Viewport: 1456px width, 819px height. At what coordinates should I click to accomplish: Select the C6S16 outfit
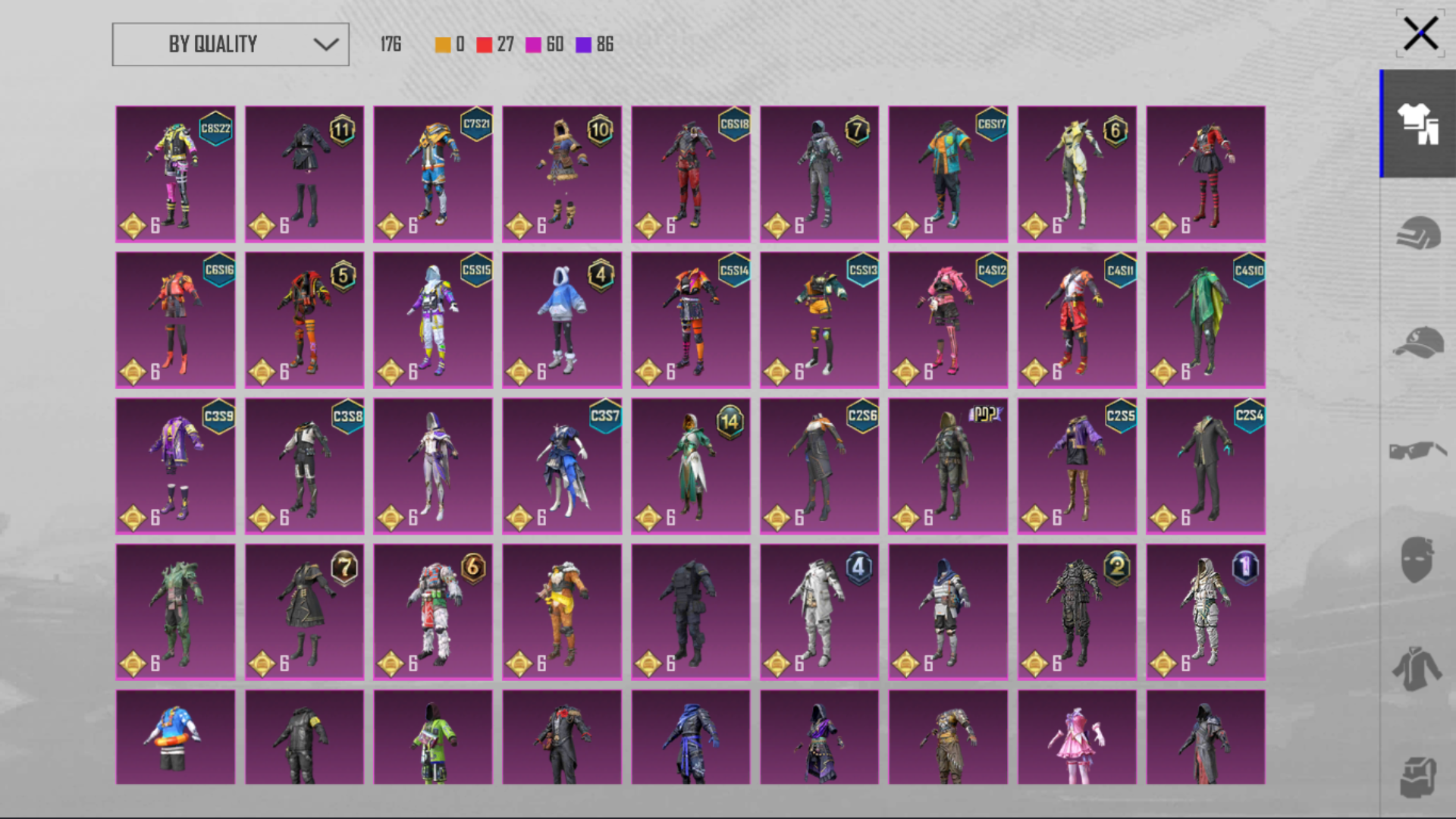(175, 320)
